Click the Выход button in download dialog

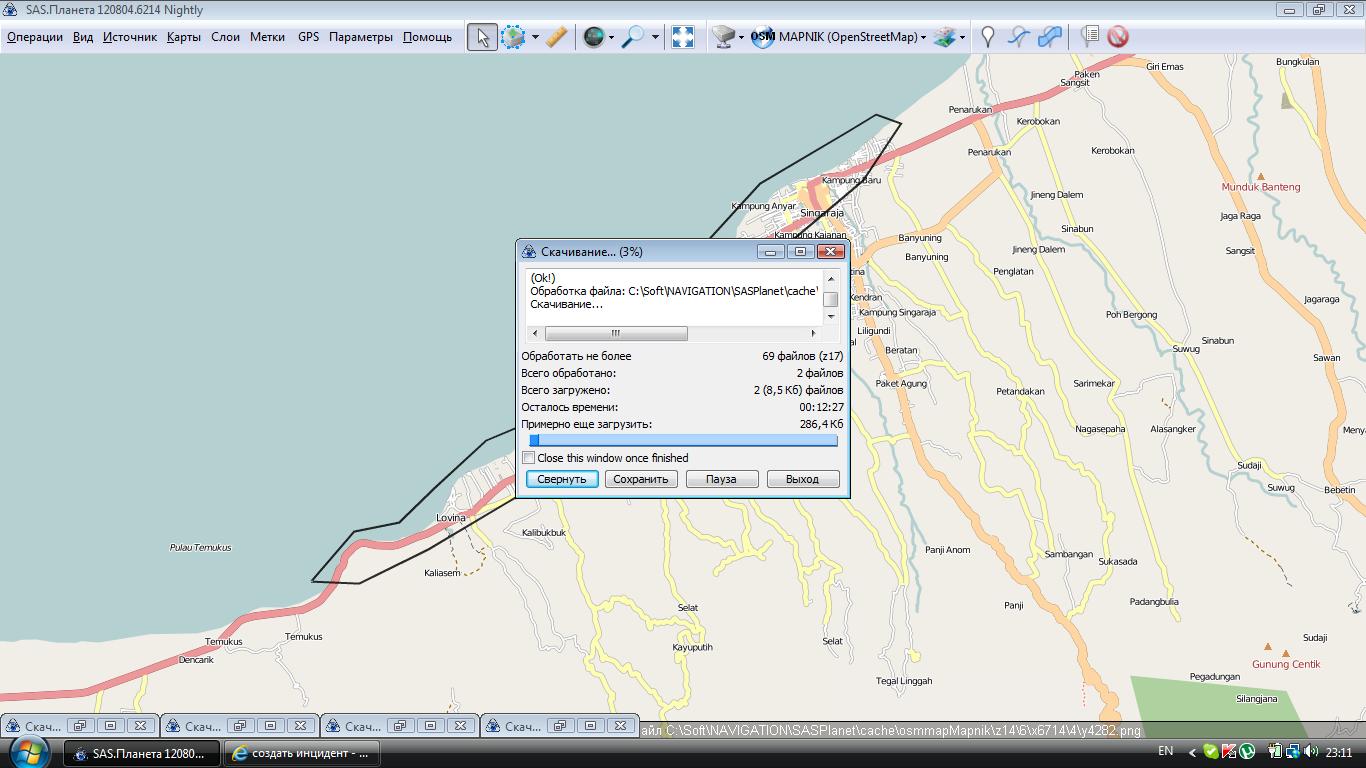pyautogui.click(x=802, y=479)
